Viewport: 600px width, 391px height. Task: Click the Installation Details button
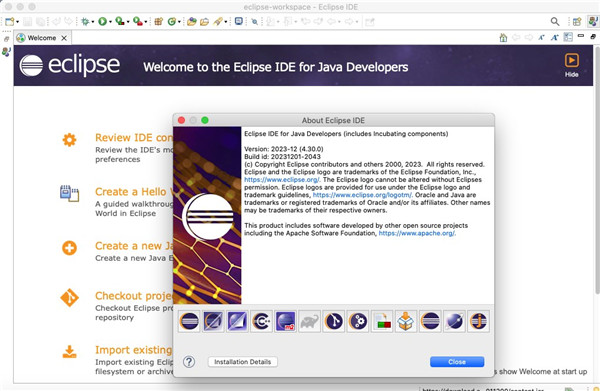pos(243,362)
